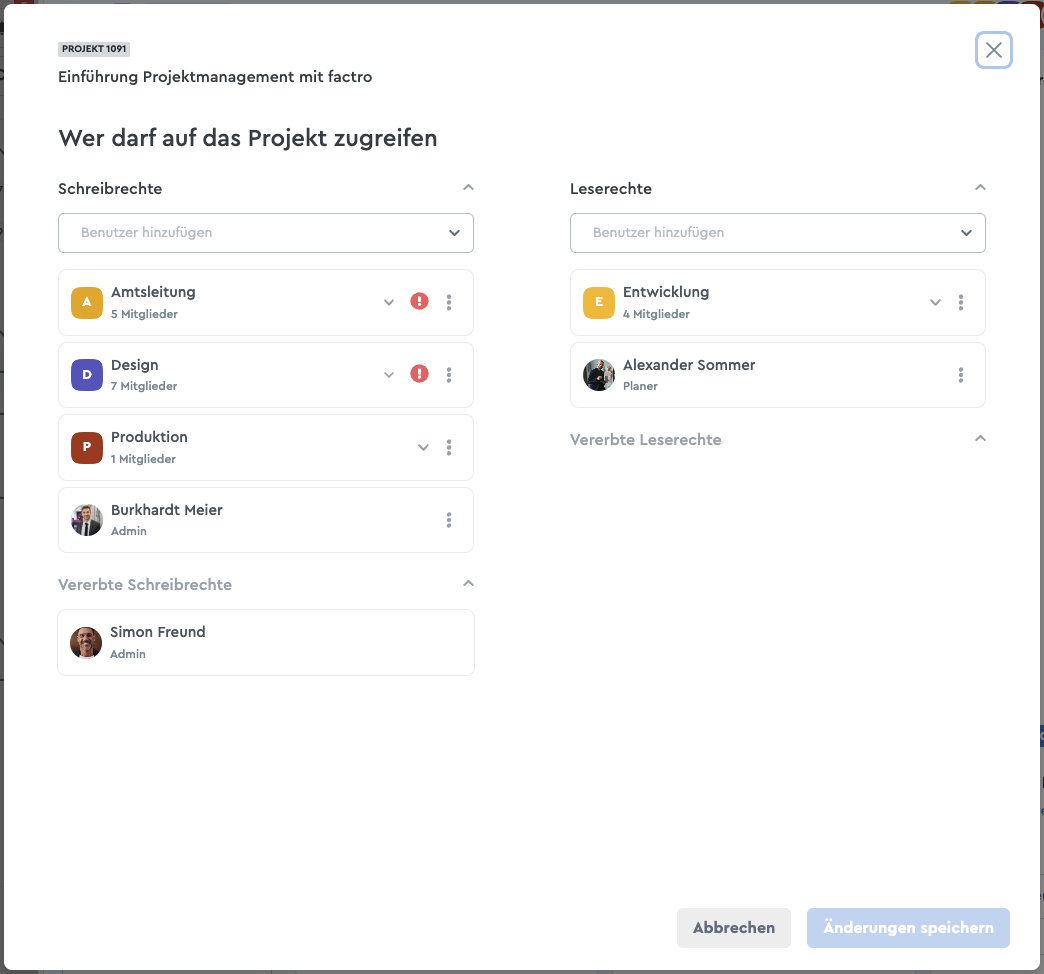Screen dimensions: 1044x974
Task: Expand Entwicklung members list chevron
Action: (935, 302)
